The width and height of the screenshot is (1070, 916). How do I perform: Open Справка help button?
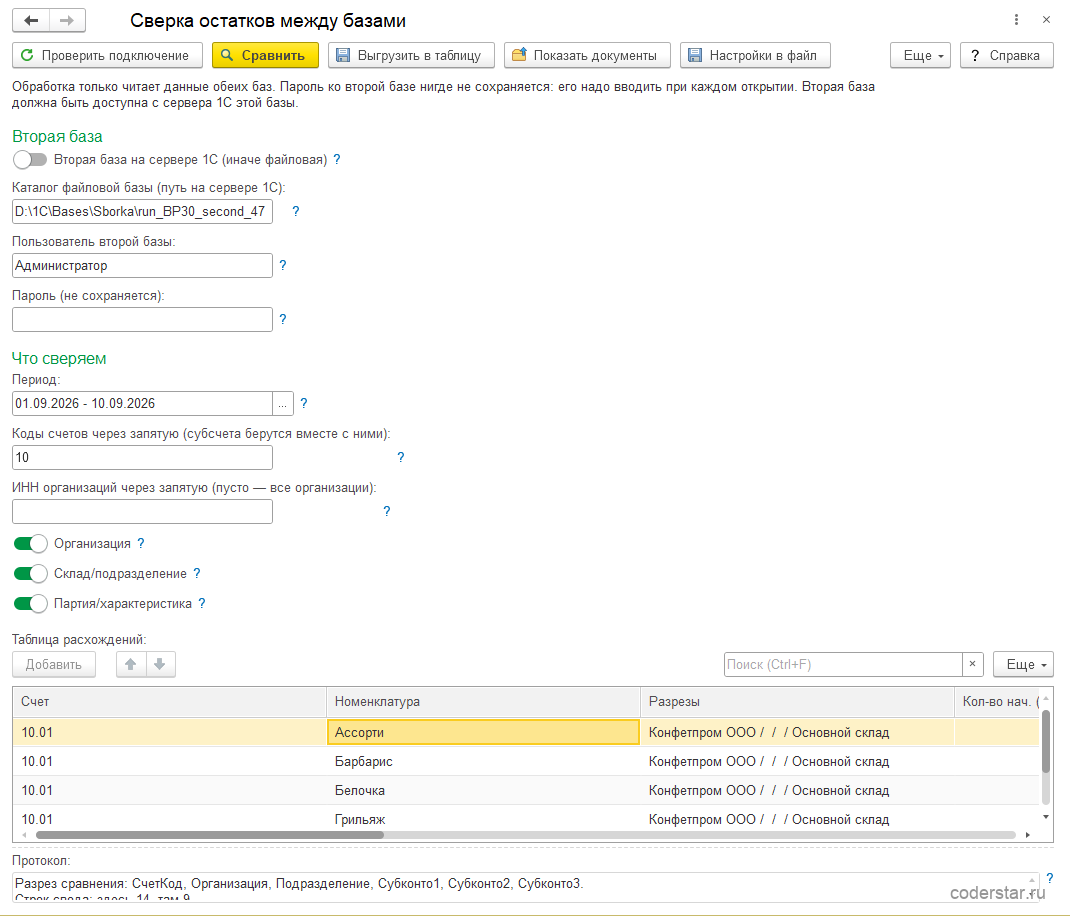[1007, 55]
